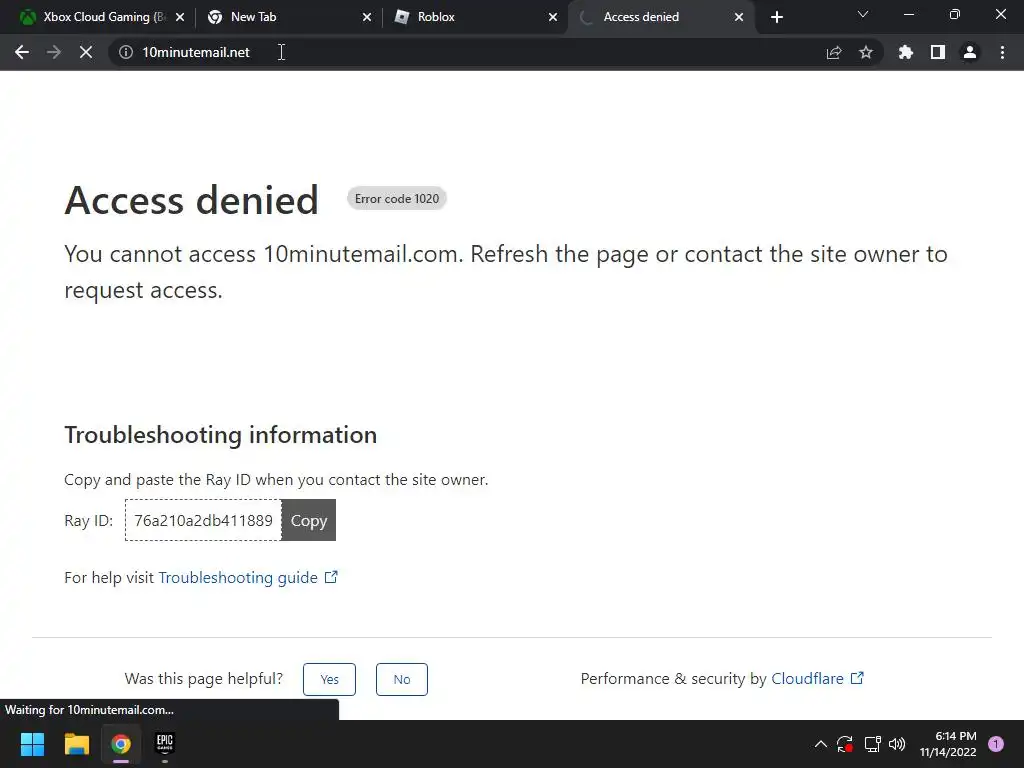Toggle the browser side panel

pyautogui.click(x=938, y=52)
